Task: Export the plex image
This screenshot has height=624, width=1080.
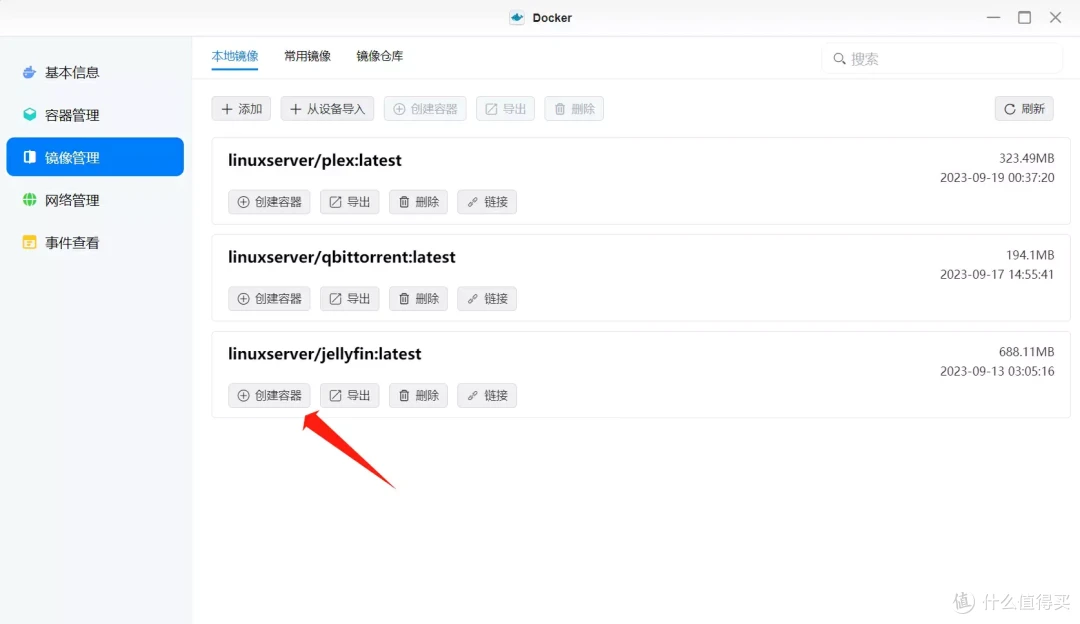Action: coord(349,202)
